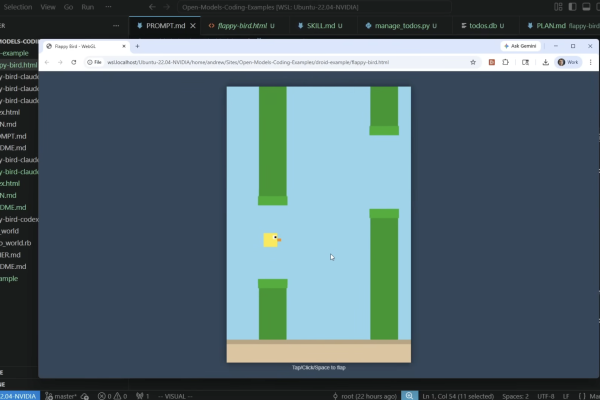Click the yellow bird sprite
Image resolution: width=600 pixels, height=400 pixels.
tap(272, 240)
